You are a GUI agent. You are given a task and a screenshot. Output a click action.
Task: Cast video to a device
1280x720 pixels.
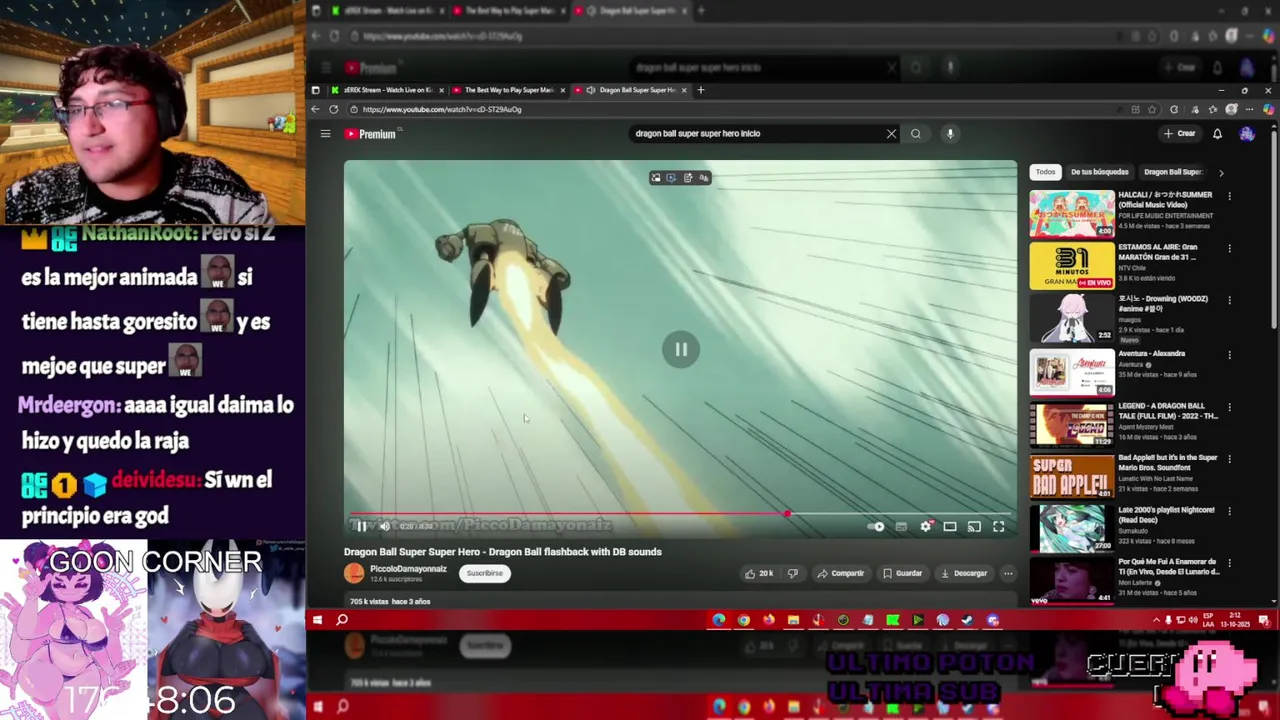[x=974, y=527]
